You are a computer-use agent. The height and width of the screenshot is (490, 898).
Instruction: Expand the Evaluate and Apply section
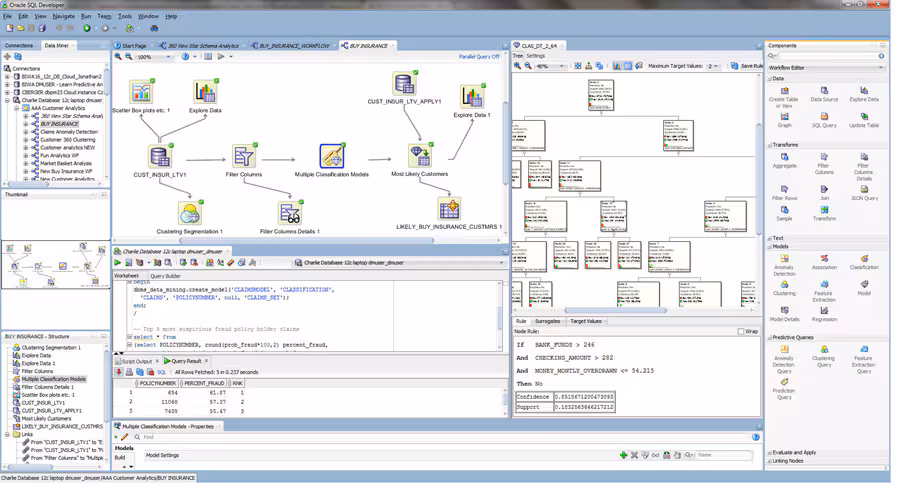click(x=770, y=453)
